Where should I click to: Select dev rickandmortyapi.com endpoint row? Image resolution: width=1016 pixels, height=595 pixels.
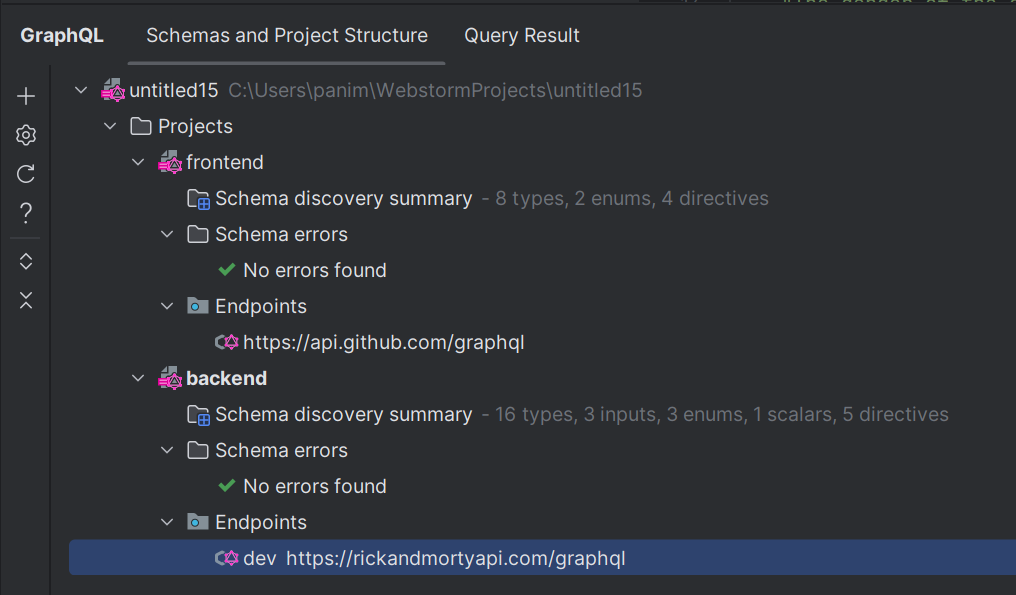pyautogui.click(x=542, y=558)
